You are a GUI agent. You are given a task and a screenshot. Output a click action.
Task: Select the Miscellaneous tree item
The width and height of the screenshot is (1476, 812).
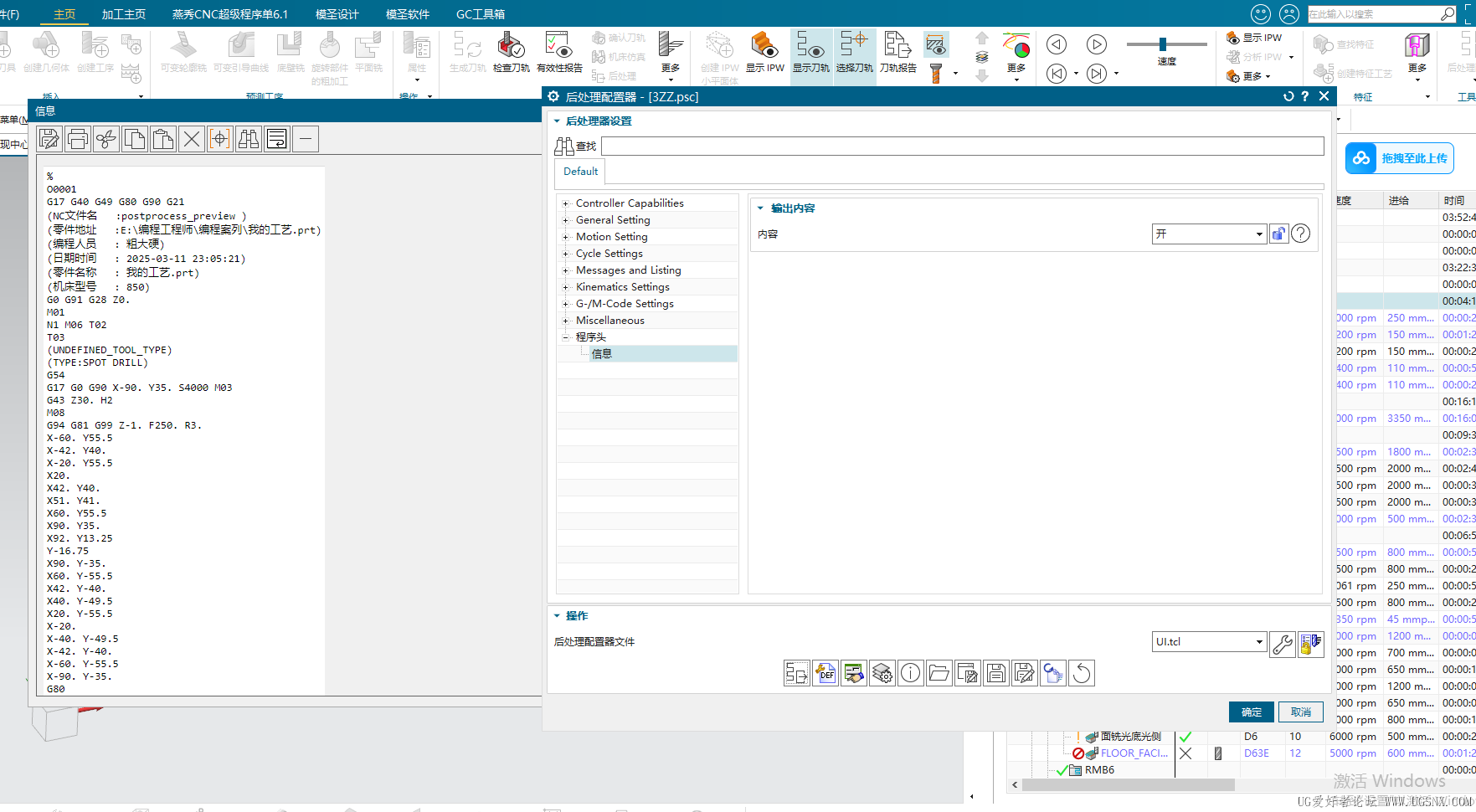pos(610,321)
